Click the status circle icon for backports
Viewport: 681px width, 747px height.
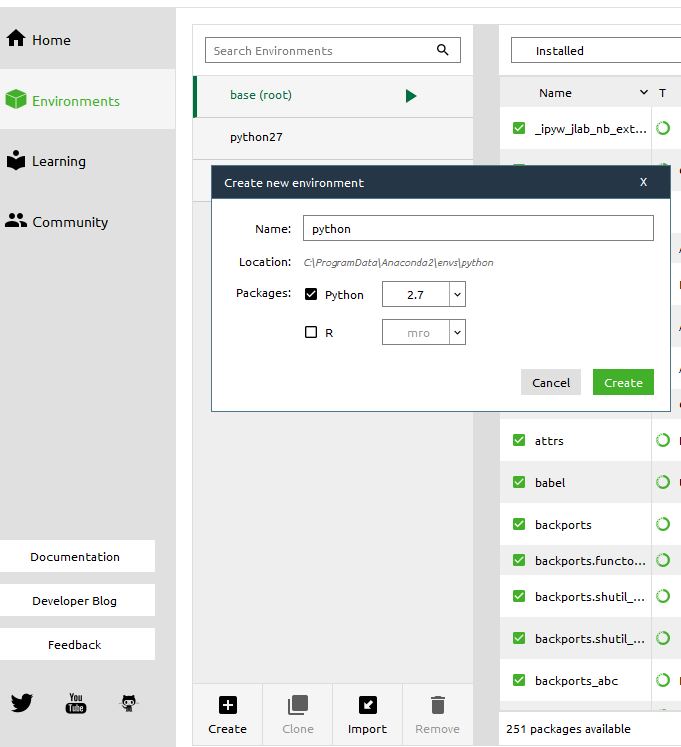point(663,524)
